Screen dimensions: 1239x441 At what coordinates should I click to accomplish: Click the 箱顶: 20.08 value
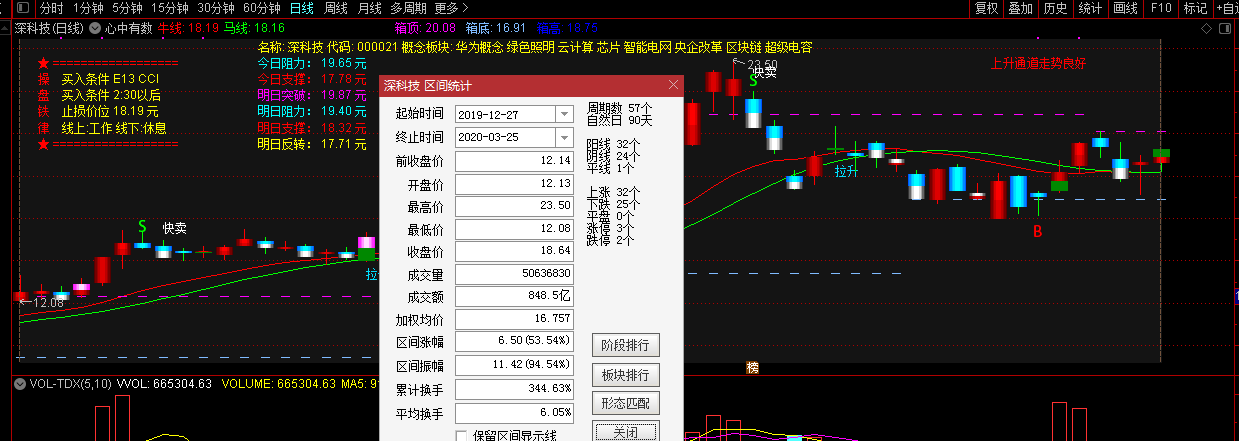coord(425,28)
